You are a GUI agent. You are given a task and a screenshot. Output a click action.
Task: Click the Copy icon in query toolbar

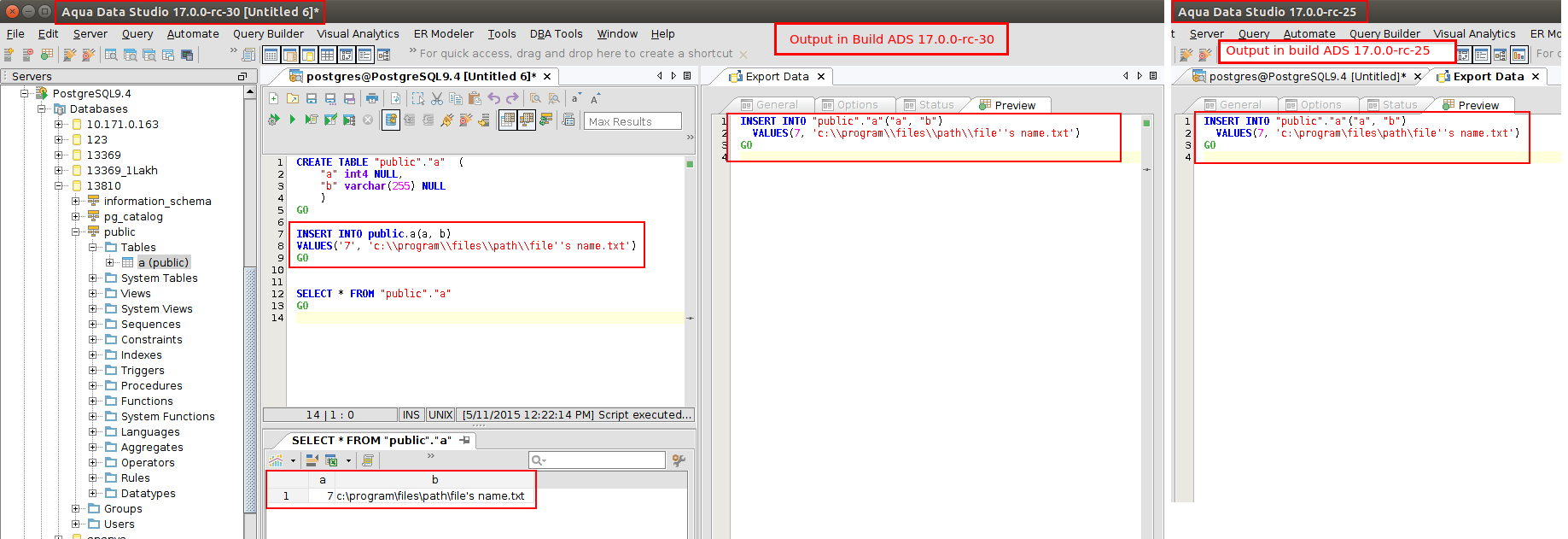click(x=455, y=98)
